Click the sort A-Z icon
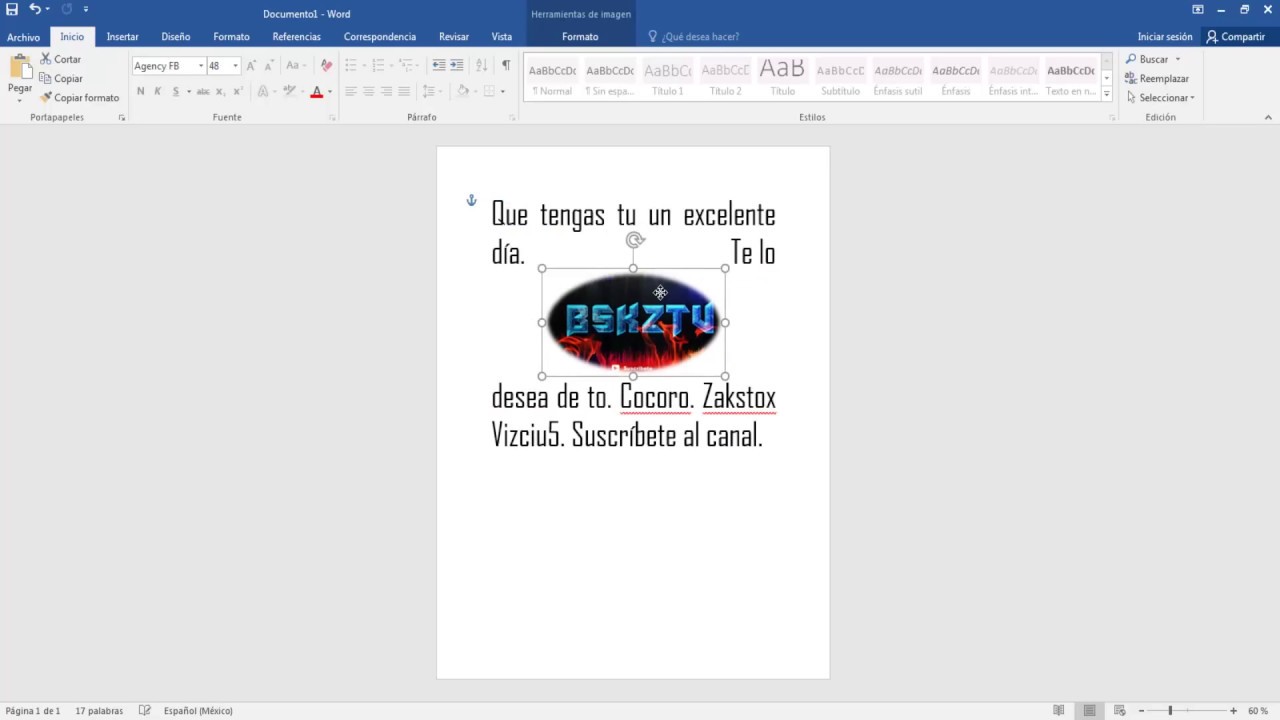This screenshot has height=720, width=1280. coord(481,65)
